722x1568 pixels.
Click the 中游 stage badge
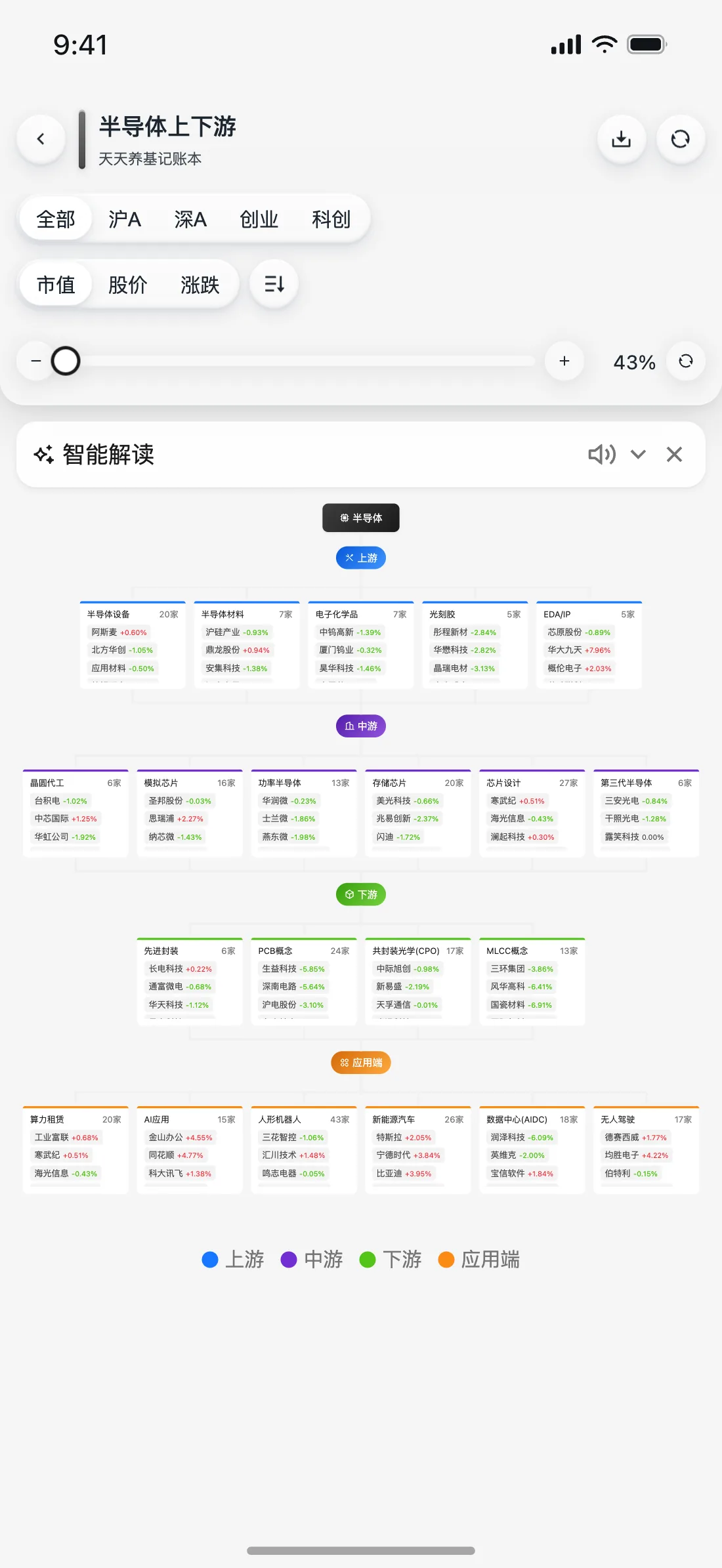[x=361, y=726]
